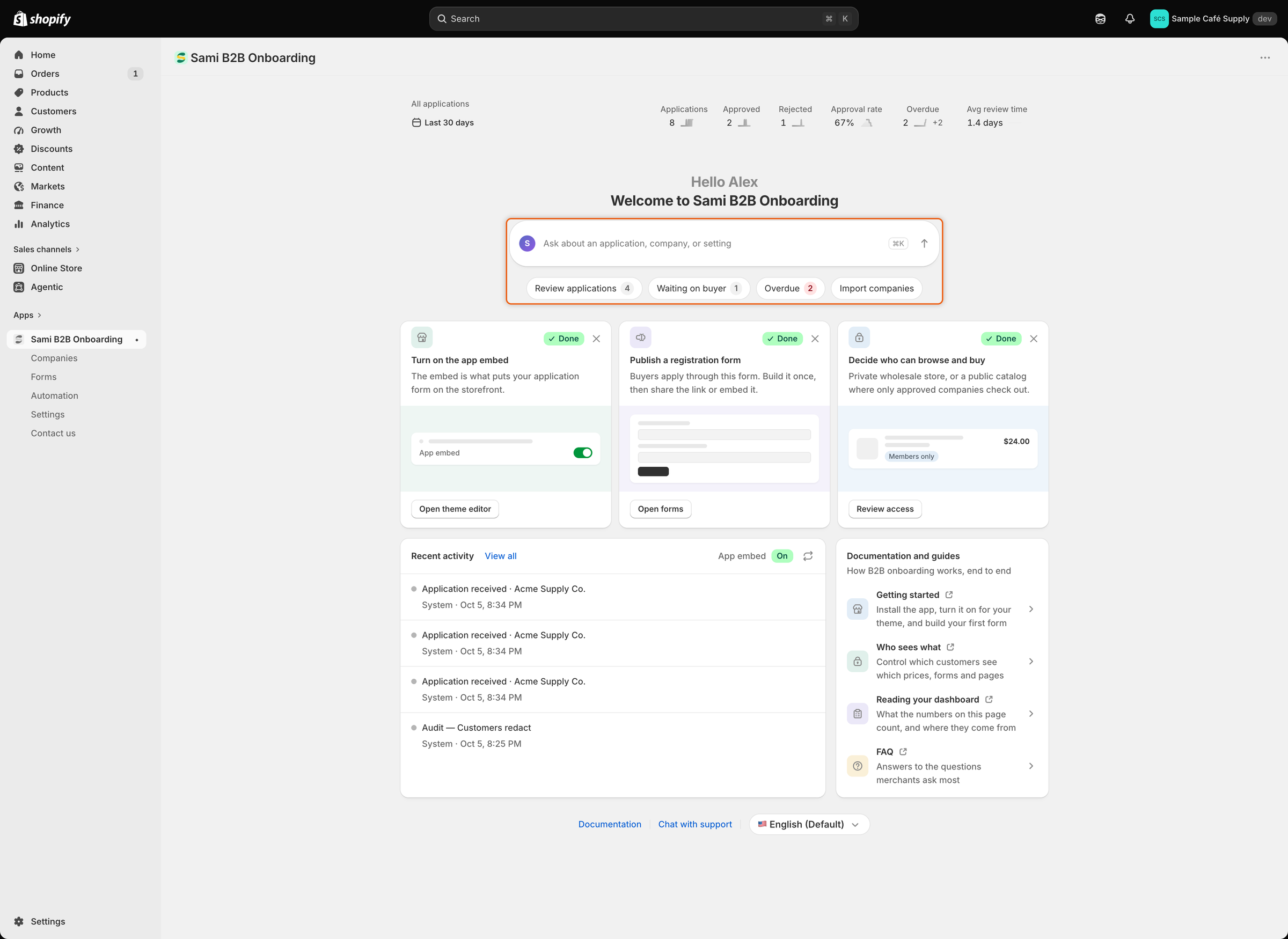This screenshot has width=1288, height=939.
Task: Click the Review access button
Action: tap(885, 509)
